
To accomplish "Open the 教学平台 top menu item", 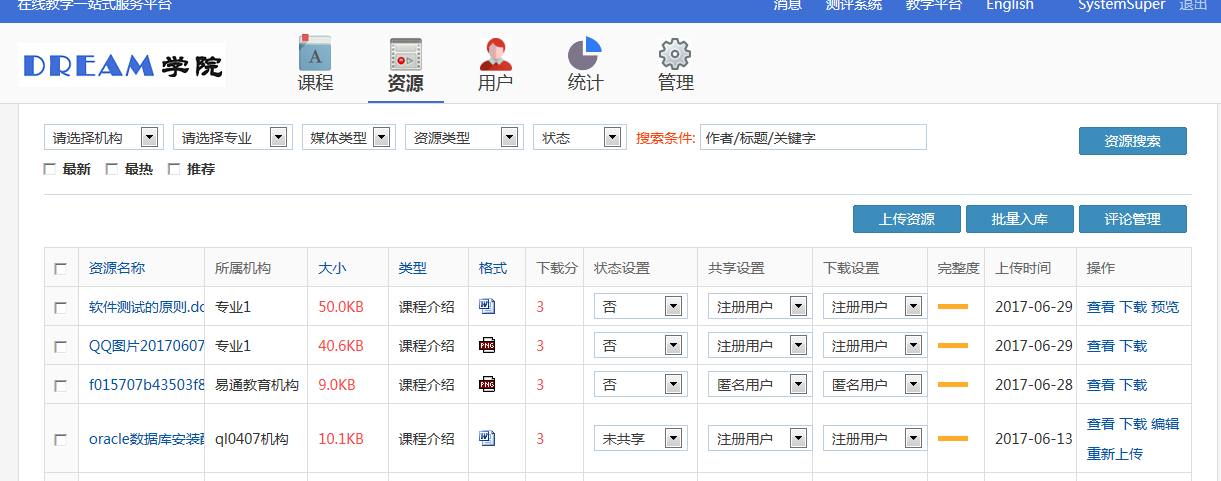I will tap(934, 5).
